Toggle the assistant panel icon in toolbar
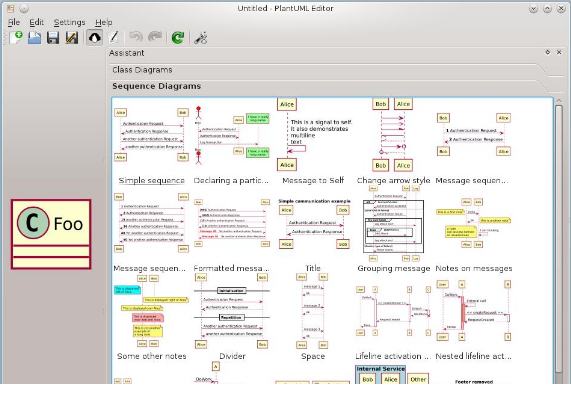Screen dimensions: 571x399 click(95, 37)
